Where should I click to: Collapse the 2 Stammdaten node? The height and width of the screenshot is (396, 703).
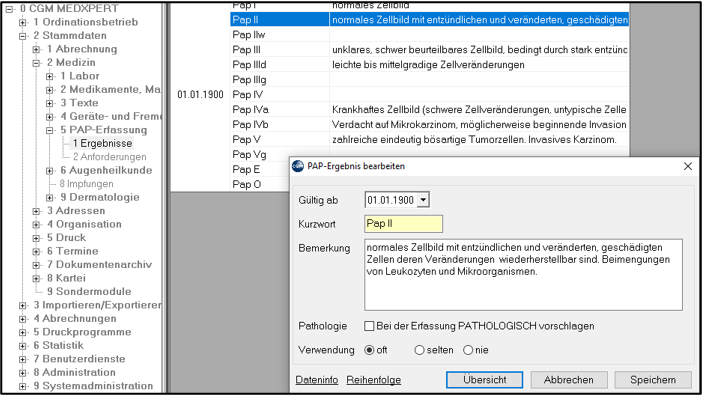(22, 36)
